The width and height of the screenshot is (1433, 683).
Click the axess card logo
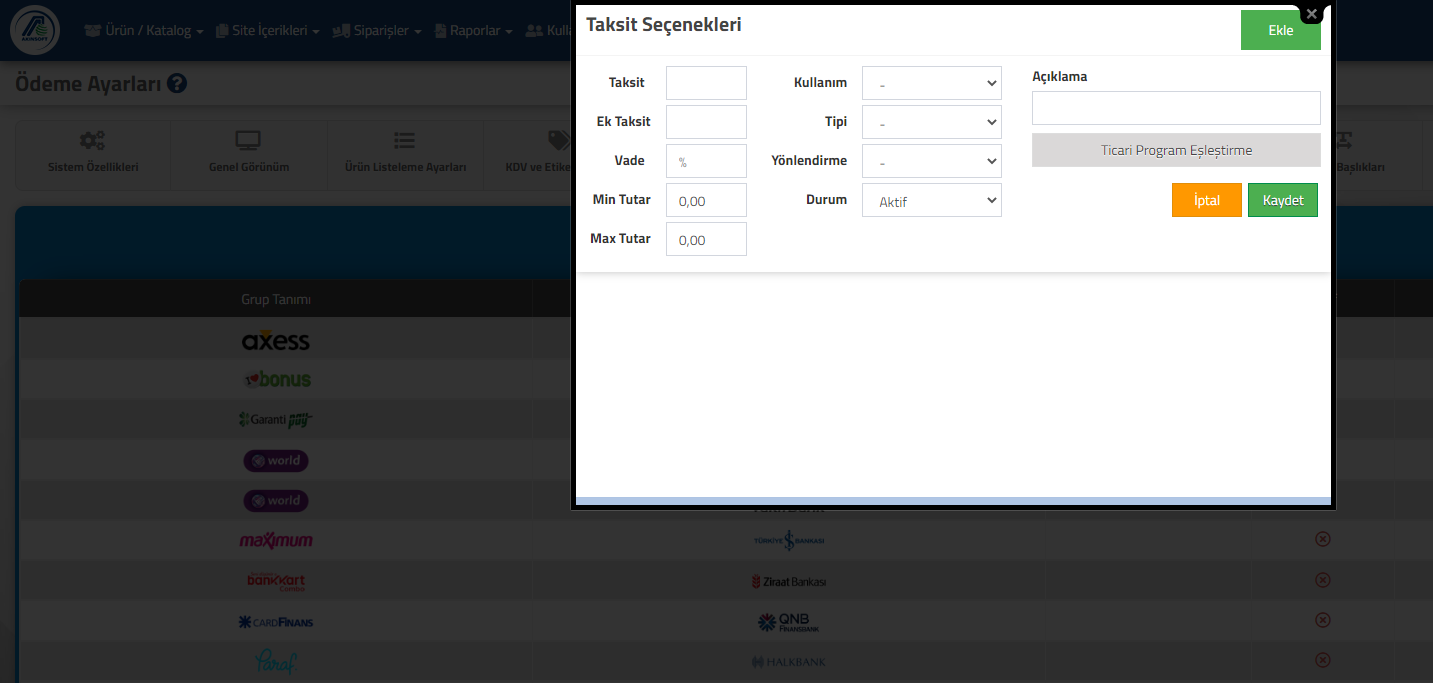(x=276, y=340)
